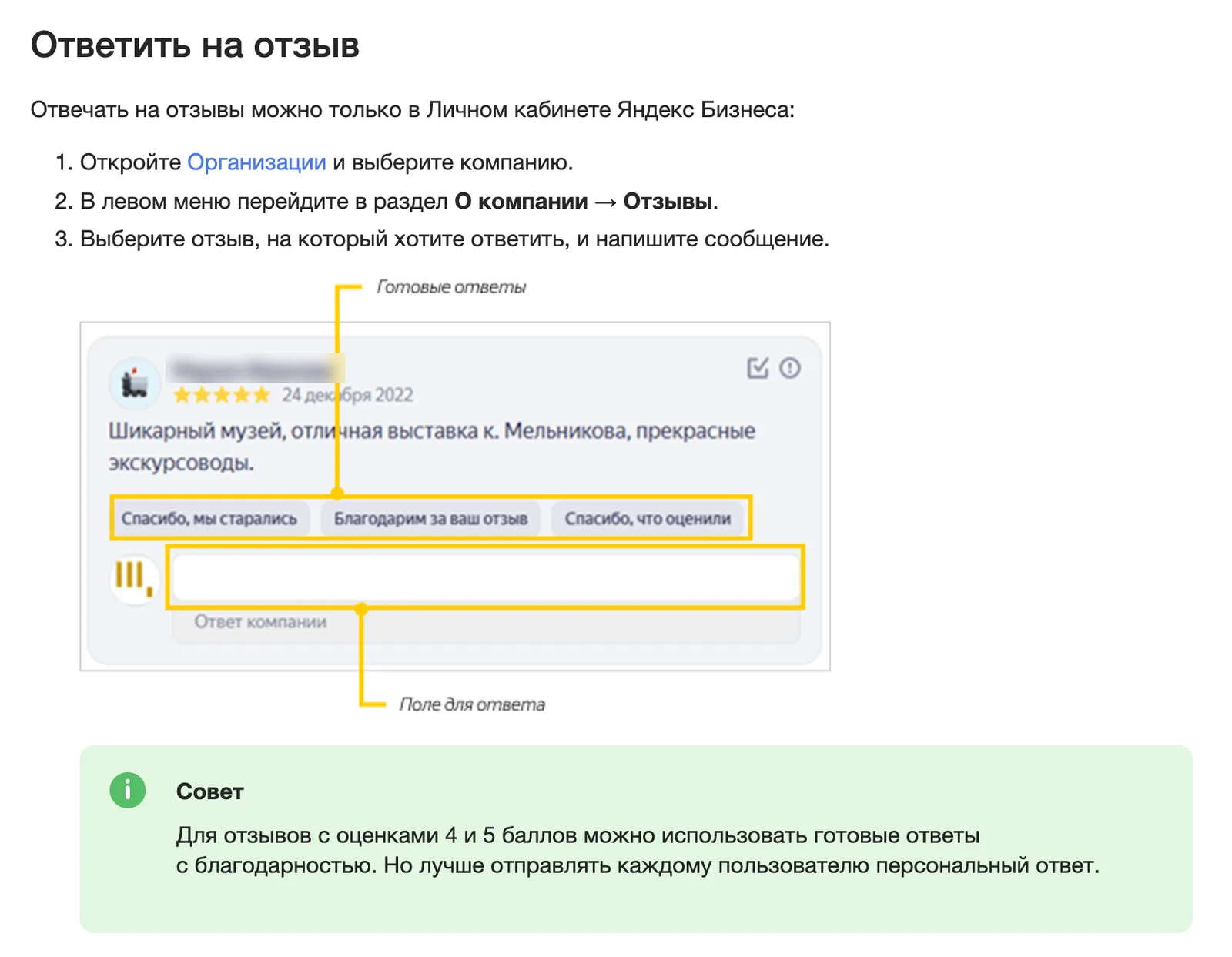Click the exclamation report icon on the review
This screenshot has height=957, width=1232.
click(790, 368)
